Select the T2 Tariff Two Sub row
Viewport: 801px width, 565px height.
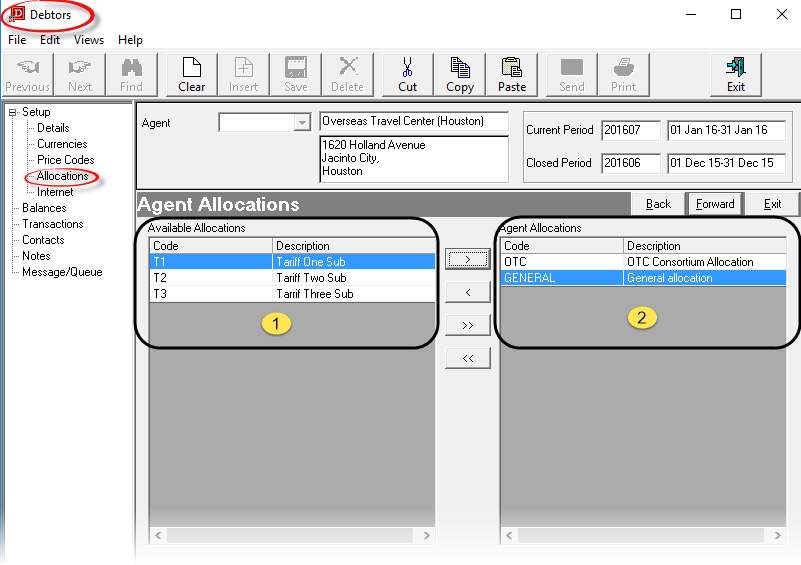coord(292,278)
